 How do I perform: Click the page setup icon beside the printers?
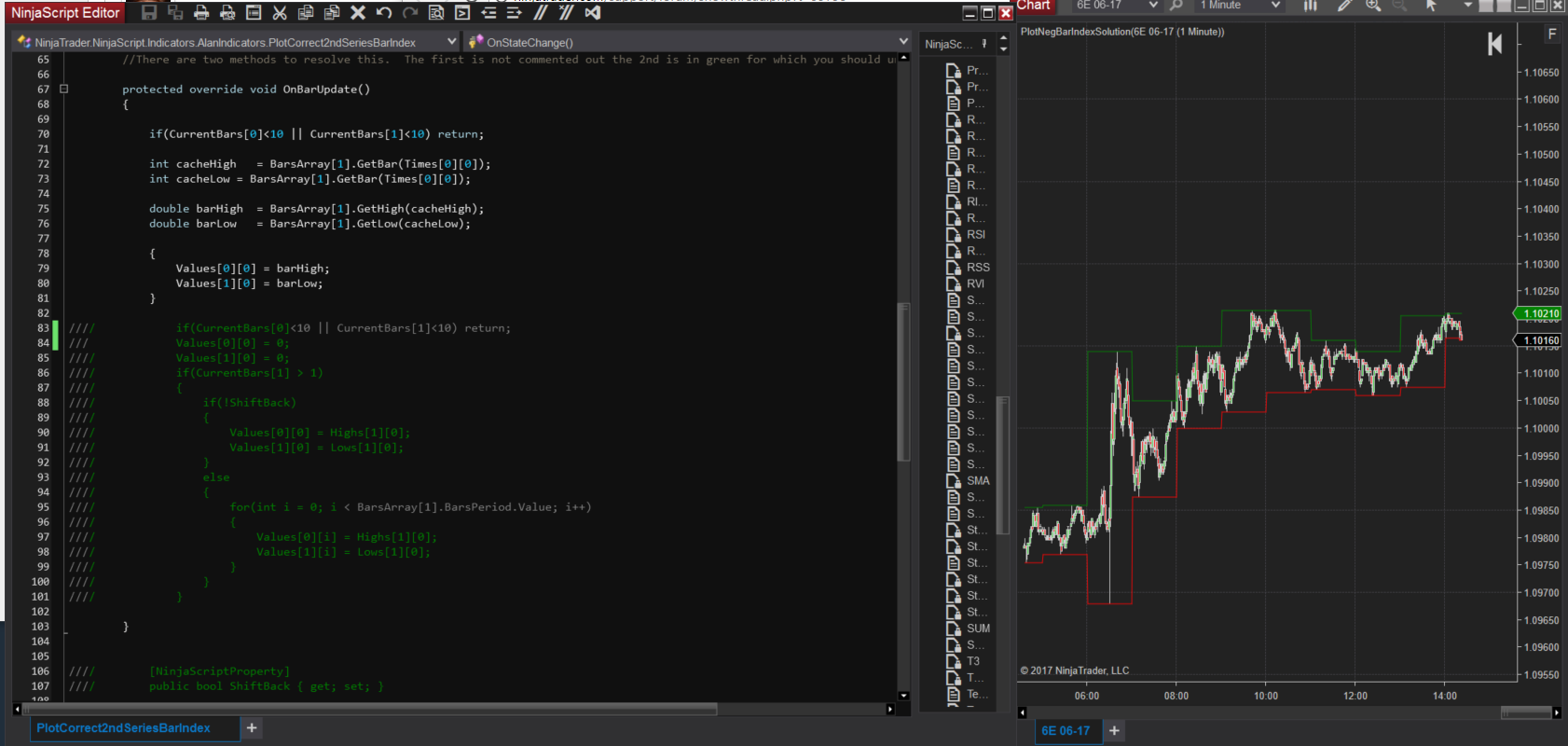[254, 12]
